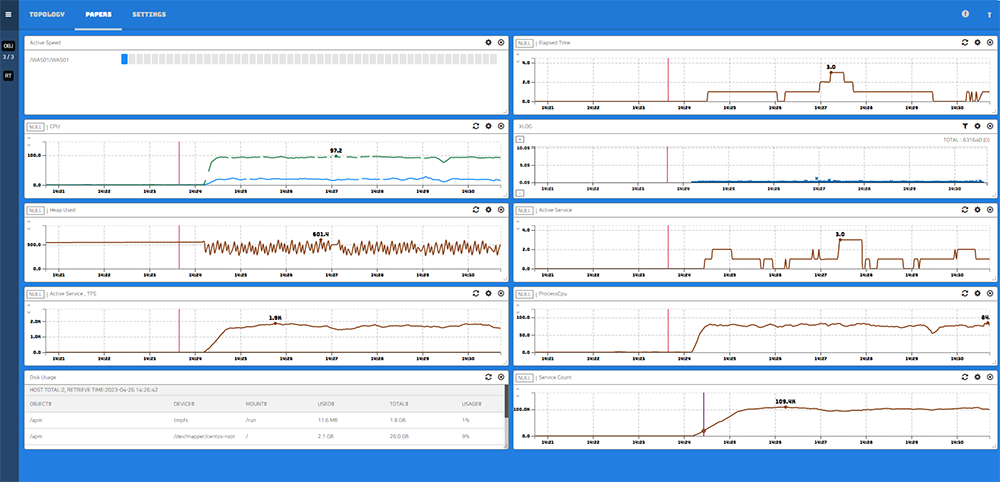The height and width of the screenshot is (482, 1000).
Task: Click NULL tag on Heap Used panel
Action: (35, 210)
